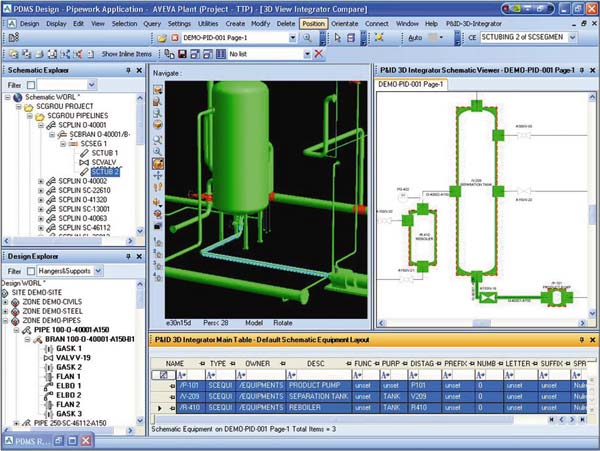Select the arrow pointer tool in the top toolbar

click(338, 38)
